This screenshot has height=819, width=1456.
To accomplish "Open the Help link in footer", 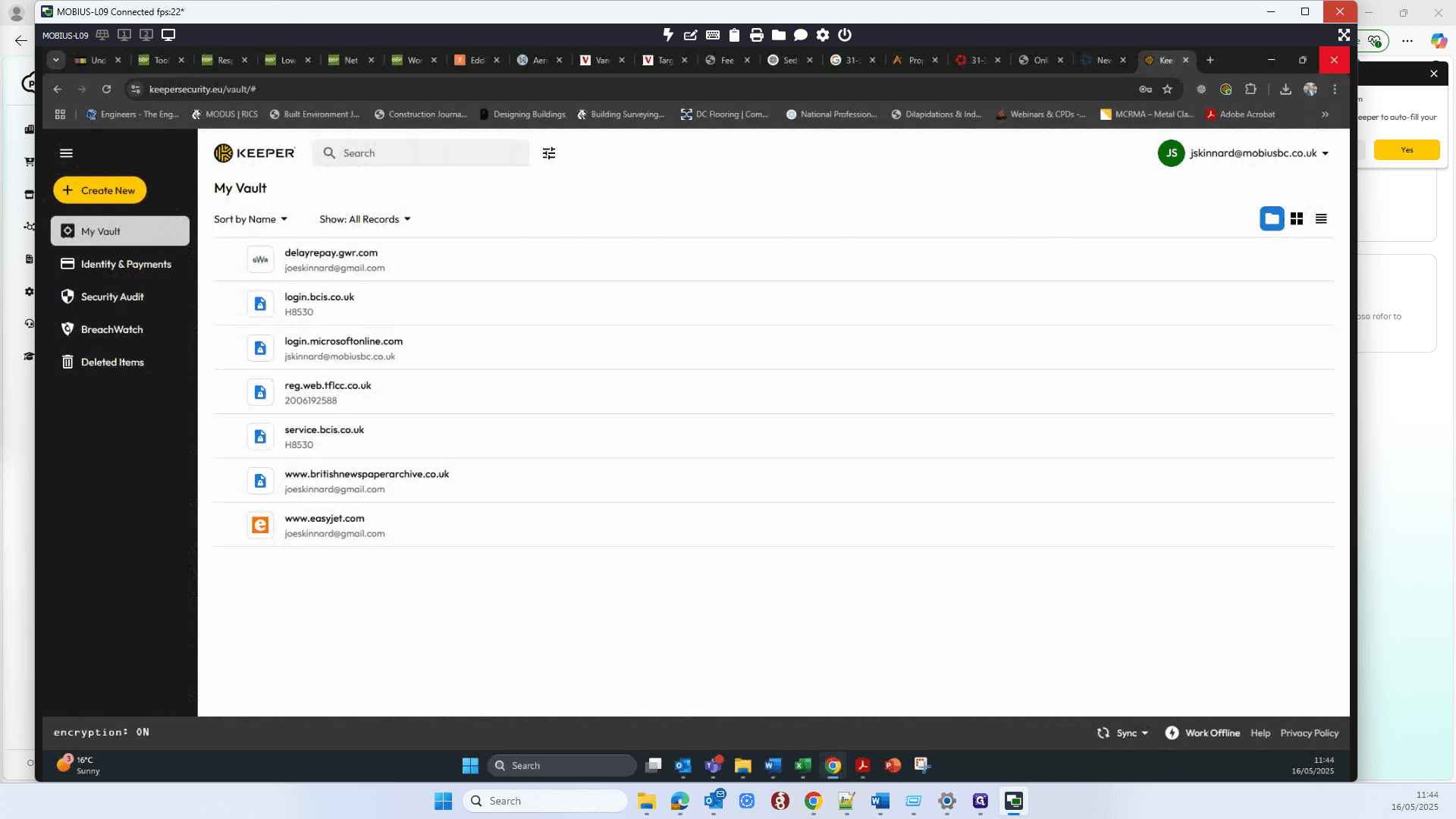I will pos(1260,733).
